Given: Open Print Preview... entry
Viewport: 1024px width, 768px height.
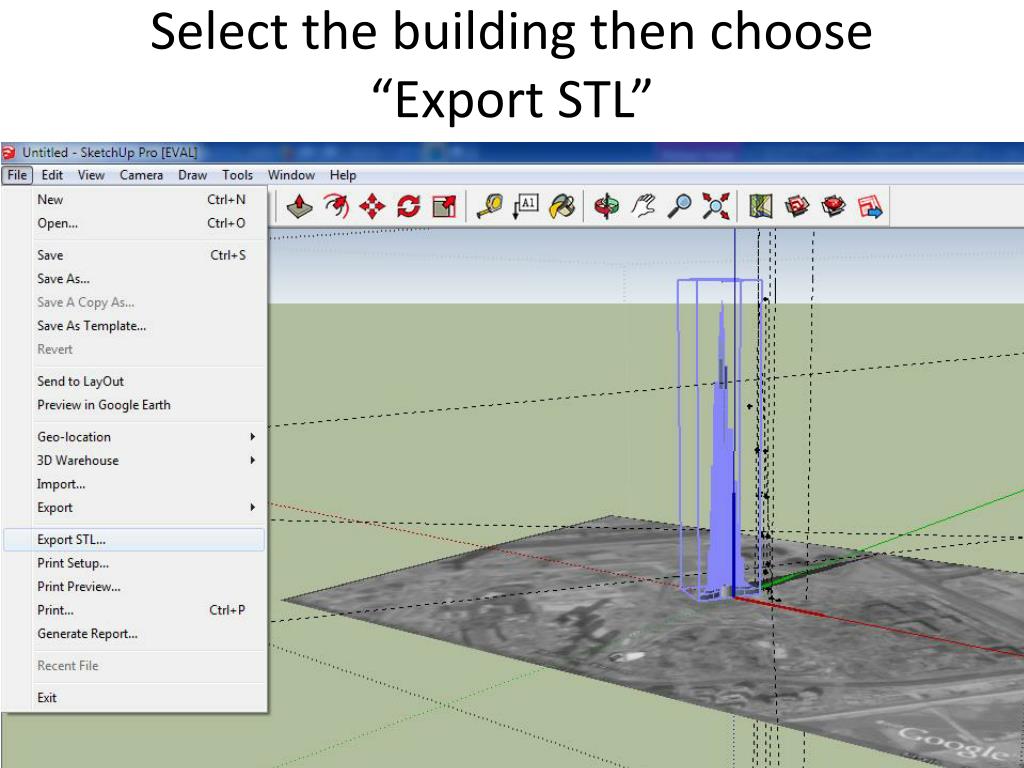Looking at the screenshot, I should pos(134,586).
